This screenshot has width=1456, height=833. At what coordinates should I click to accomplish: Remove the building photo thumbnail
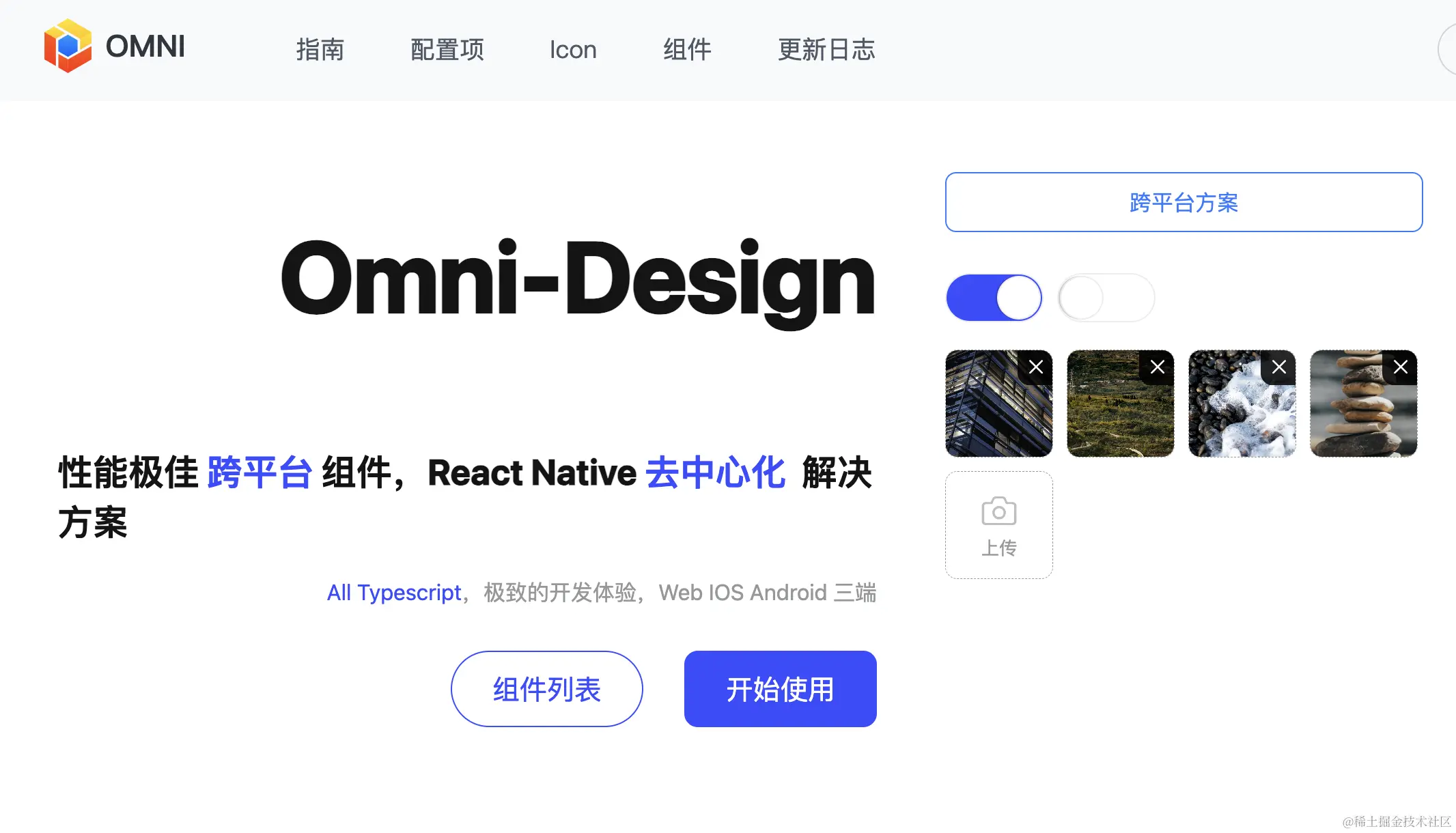[x=1035, y=367]
